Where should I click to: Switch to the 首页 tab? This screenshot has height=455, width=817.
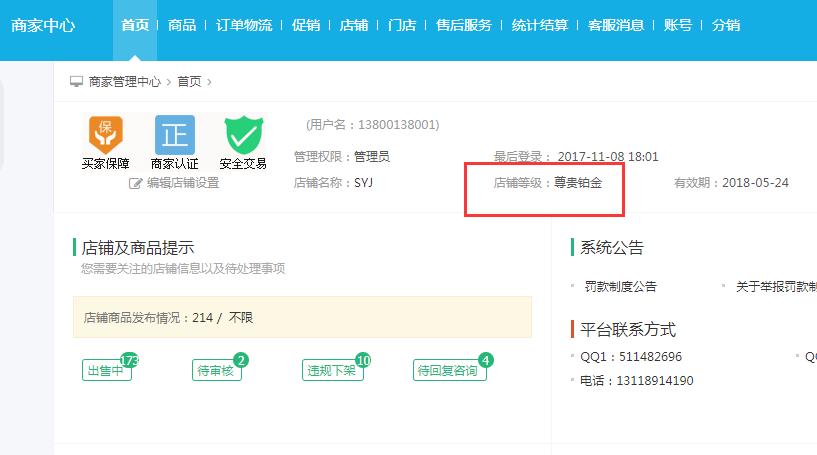click(x=135, y=25)
